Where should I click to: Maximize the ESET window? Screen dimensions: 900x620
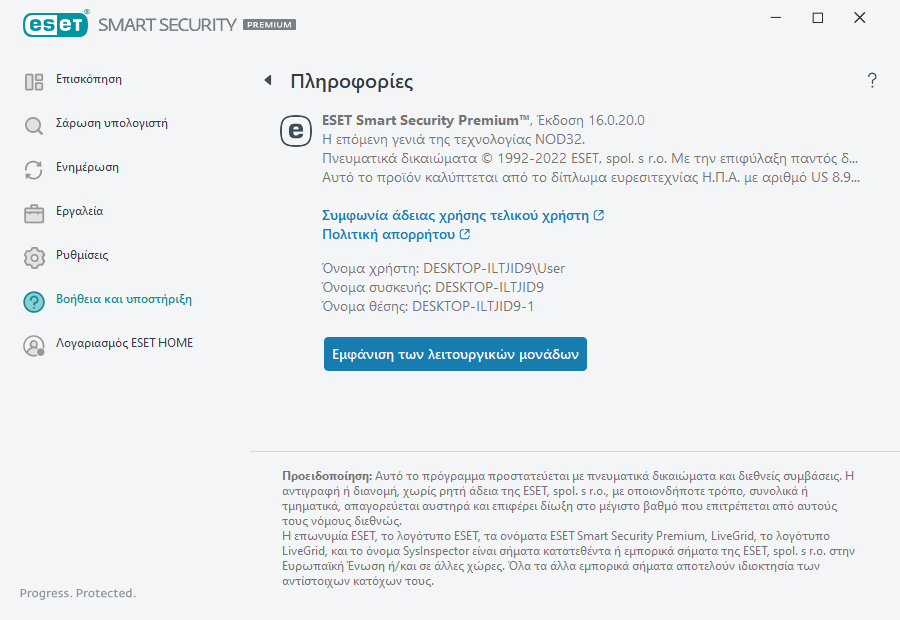click(x=818, y=18)
